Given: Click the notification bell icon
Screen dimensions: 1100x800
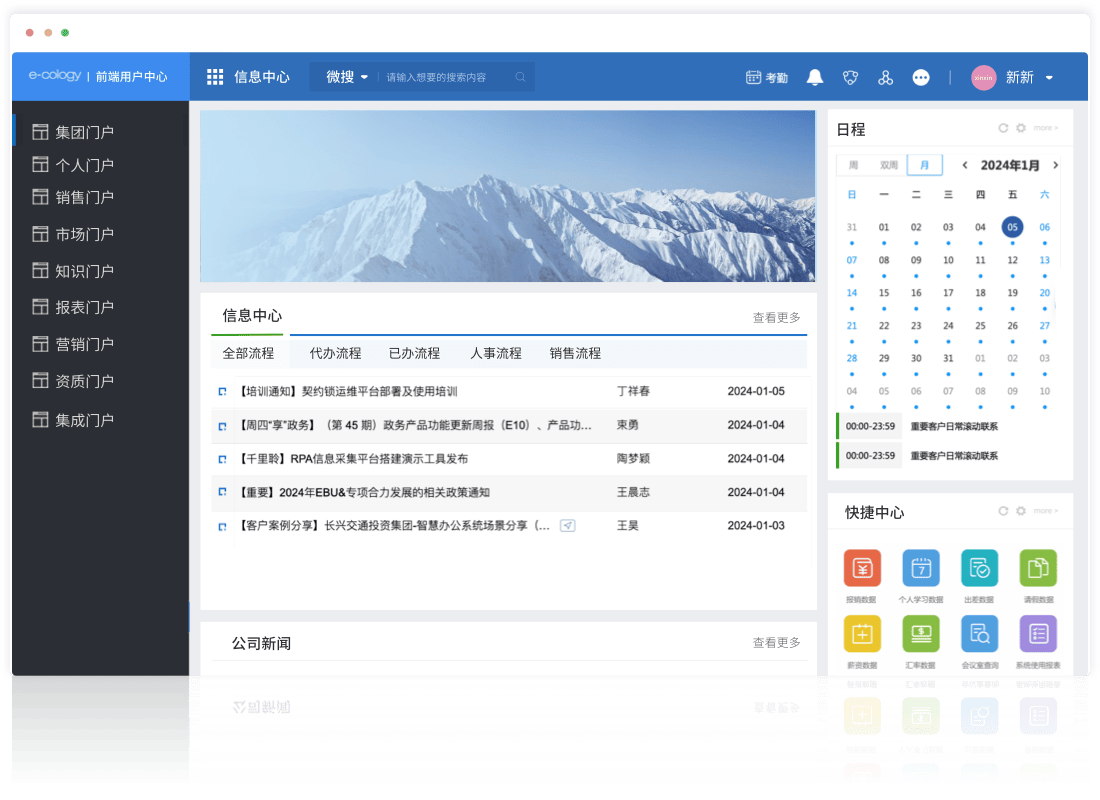Looking at the screenshot, I should coord(815,77).
